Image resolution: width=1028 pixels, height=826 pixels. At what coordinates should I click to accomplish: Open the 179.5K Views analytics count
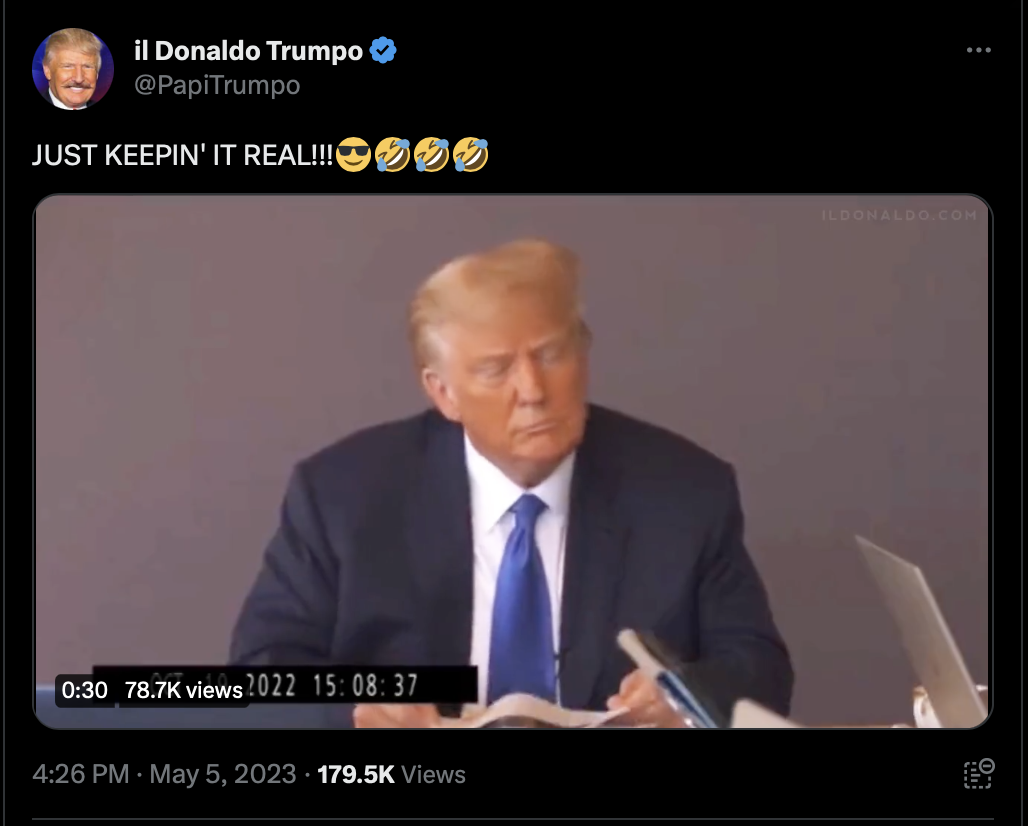pyautogui.click(x=391, y=774)
